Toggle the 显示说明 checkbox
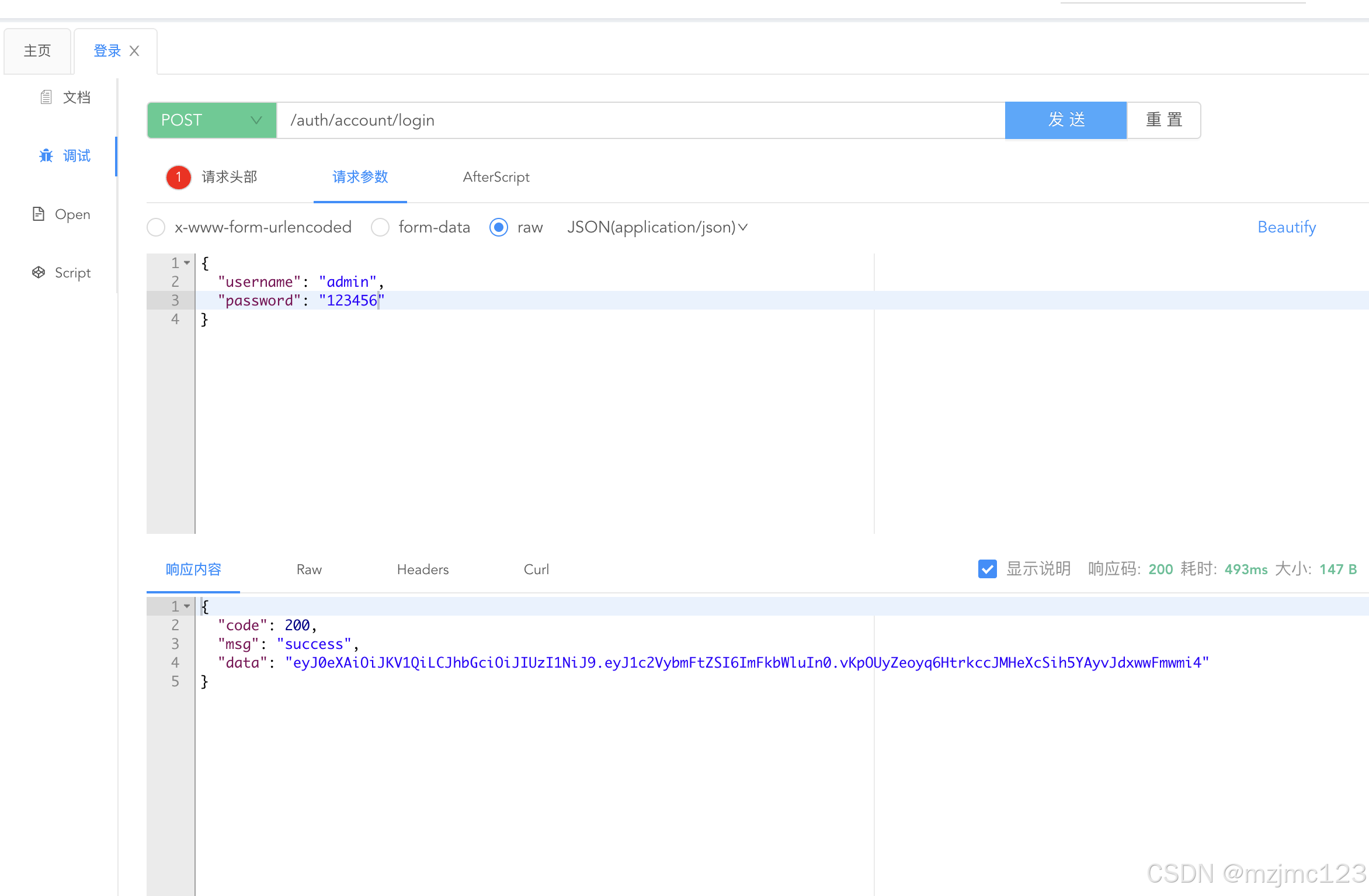The width and height of the screenshot is (1369, 896). coord(987,569)
